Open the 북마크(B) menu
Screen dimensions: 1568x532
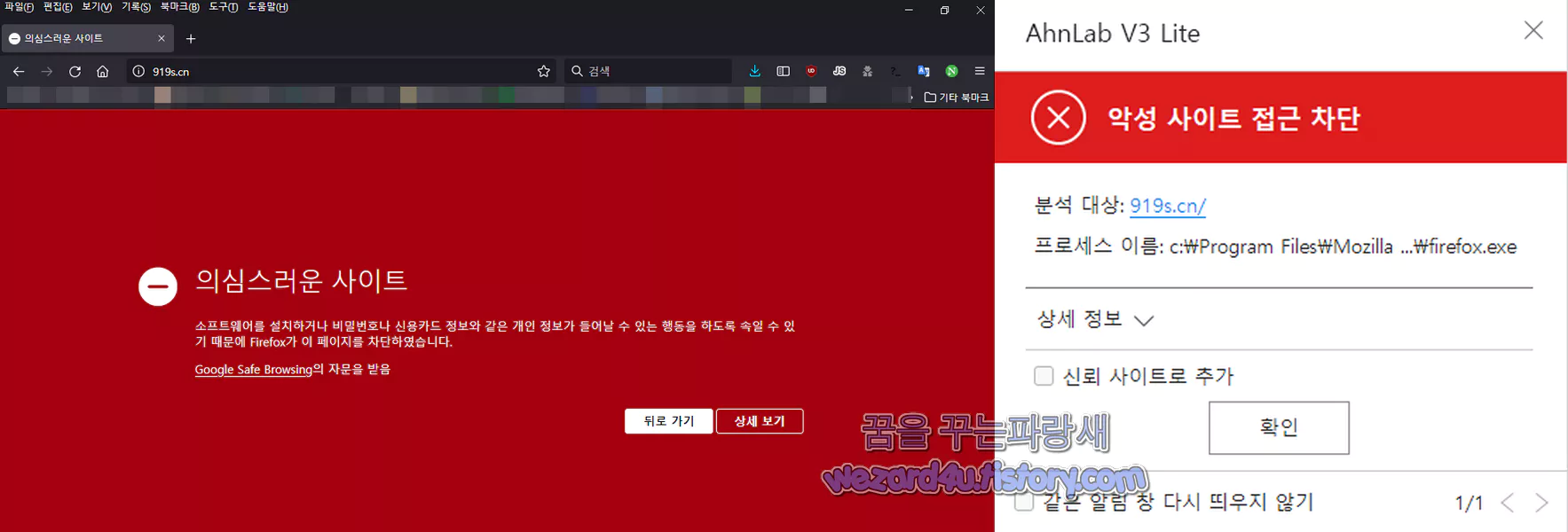pos(179,7)
